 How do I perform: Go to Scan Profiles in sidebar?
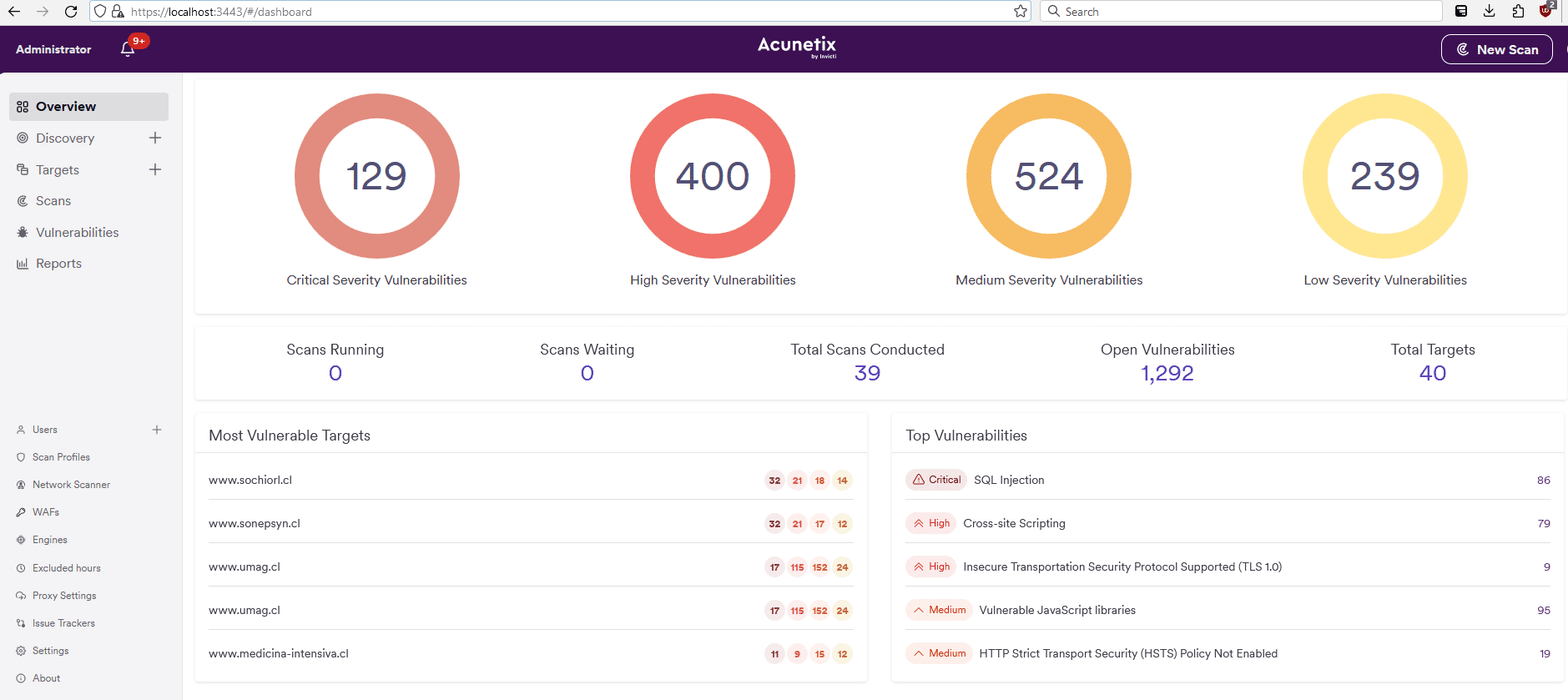click(61, 457)
